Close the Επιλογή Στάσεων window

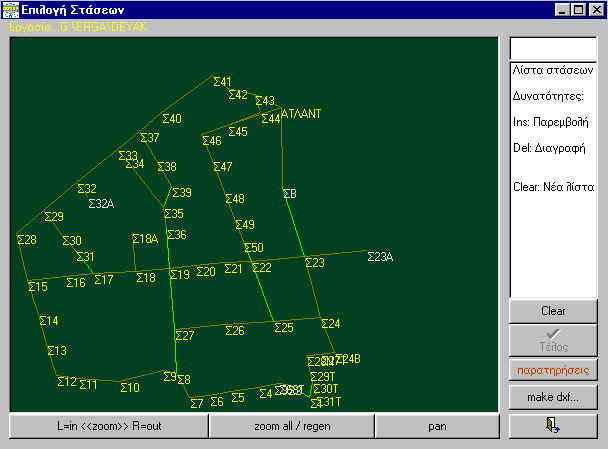coord(594,10)
